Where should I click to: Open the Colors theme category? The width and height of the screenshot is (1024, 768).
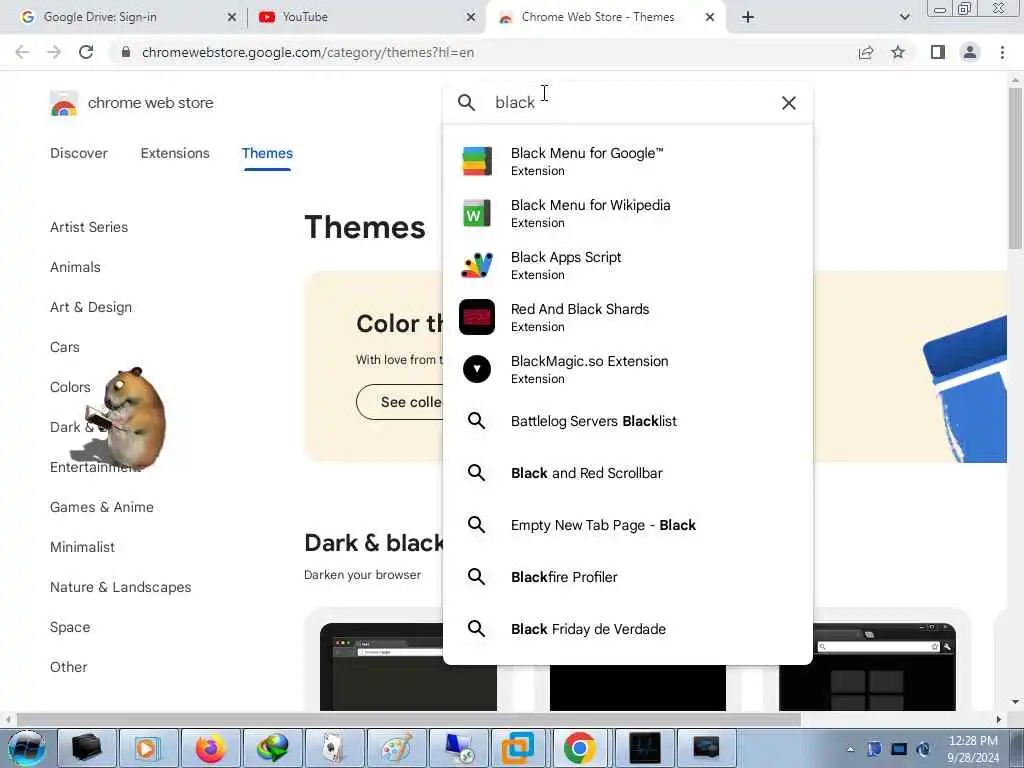70,387
